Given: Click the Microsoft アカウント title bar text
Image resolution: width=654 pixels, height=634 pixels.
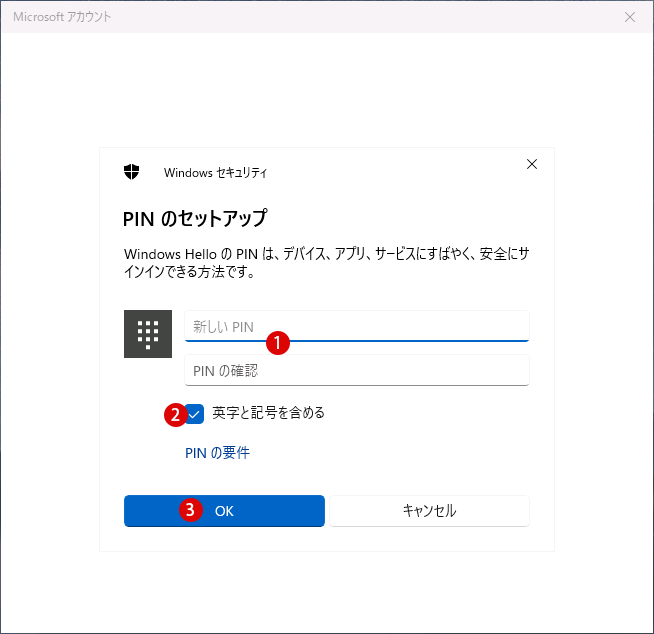Looking at the screenshot, I should [62, 17].
